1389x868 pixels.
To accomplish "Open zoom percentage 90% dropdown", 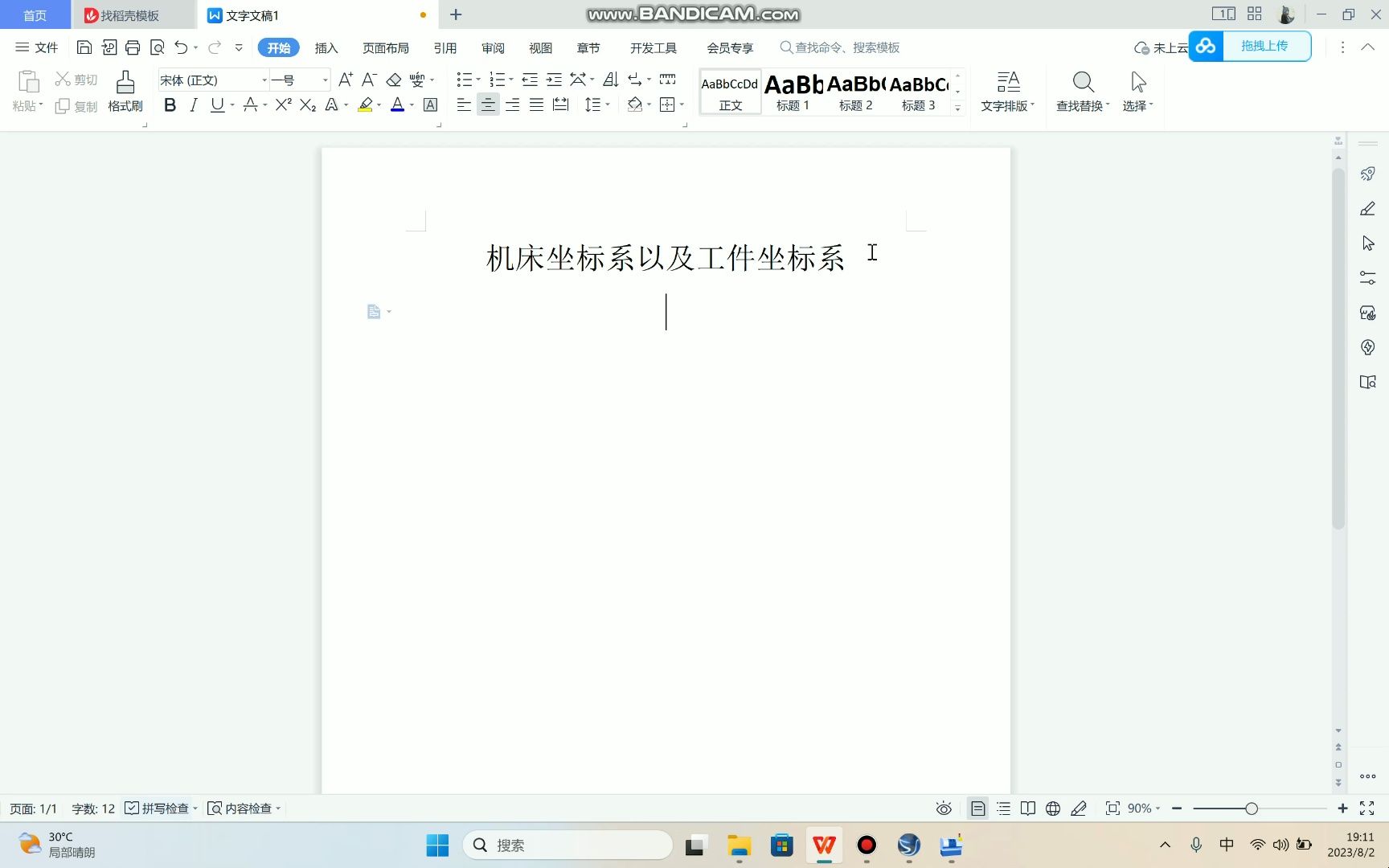I will tap(1143, 809).
